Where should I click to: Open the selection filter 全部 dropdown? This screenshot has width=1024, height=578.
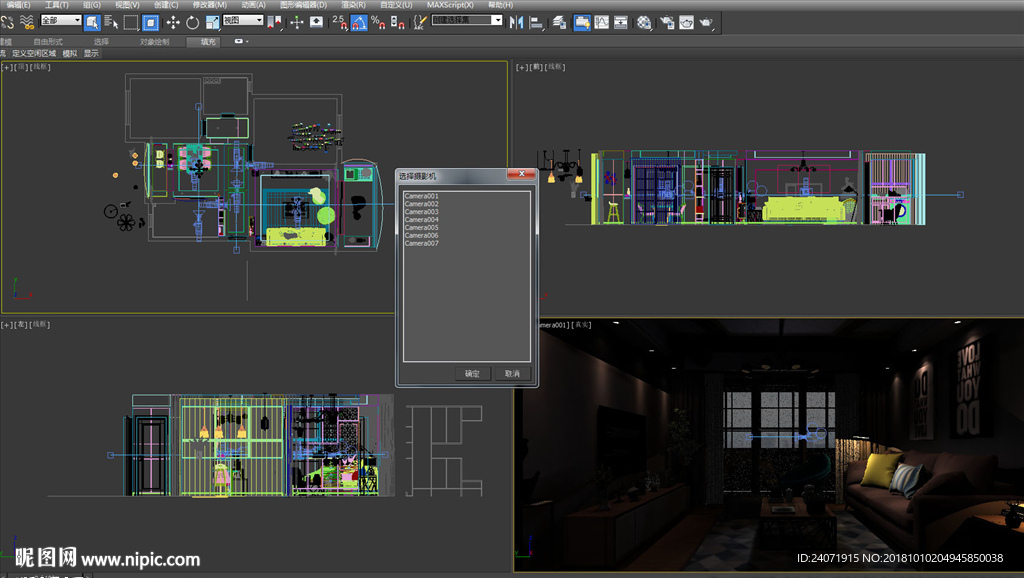61,20
